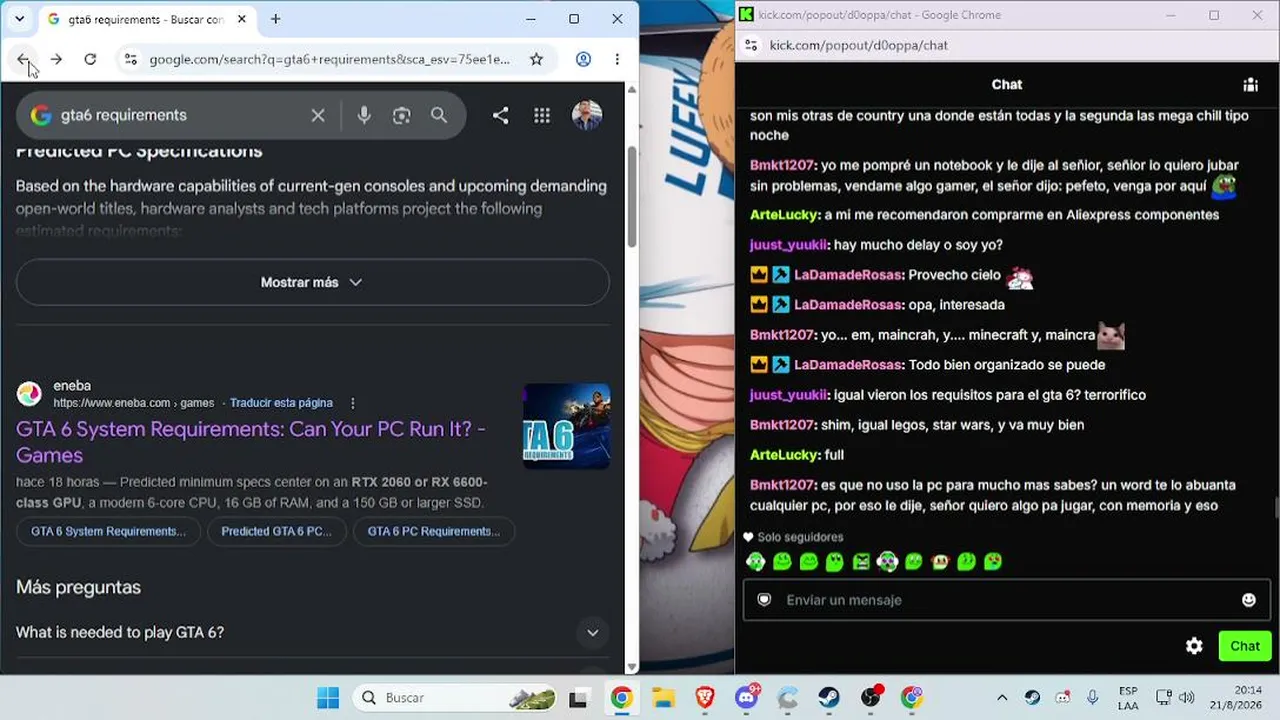
Task: Open Discord from the taskbar app icons
Action: pos(746,698)
